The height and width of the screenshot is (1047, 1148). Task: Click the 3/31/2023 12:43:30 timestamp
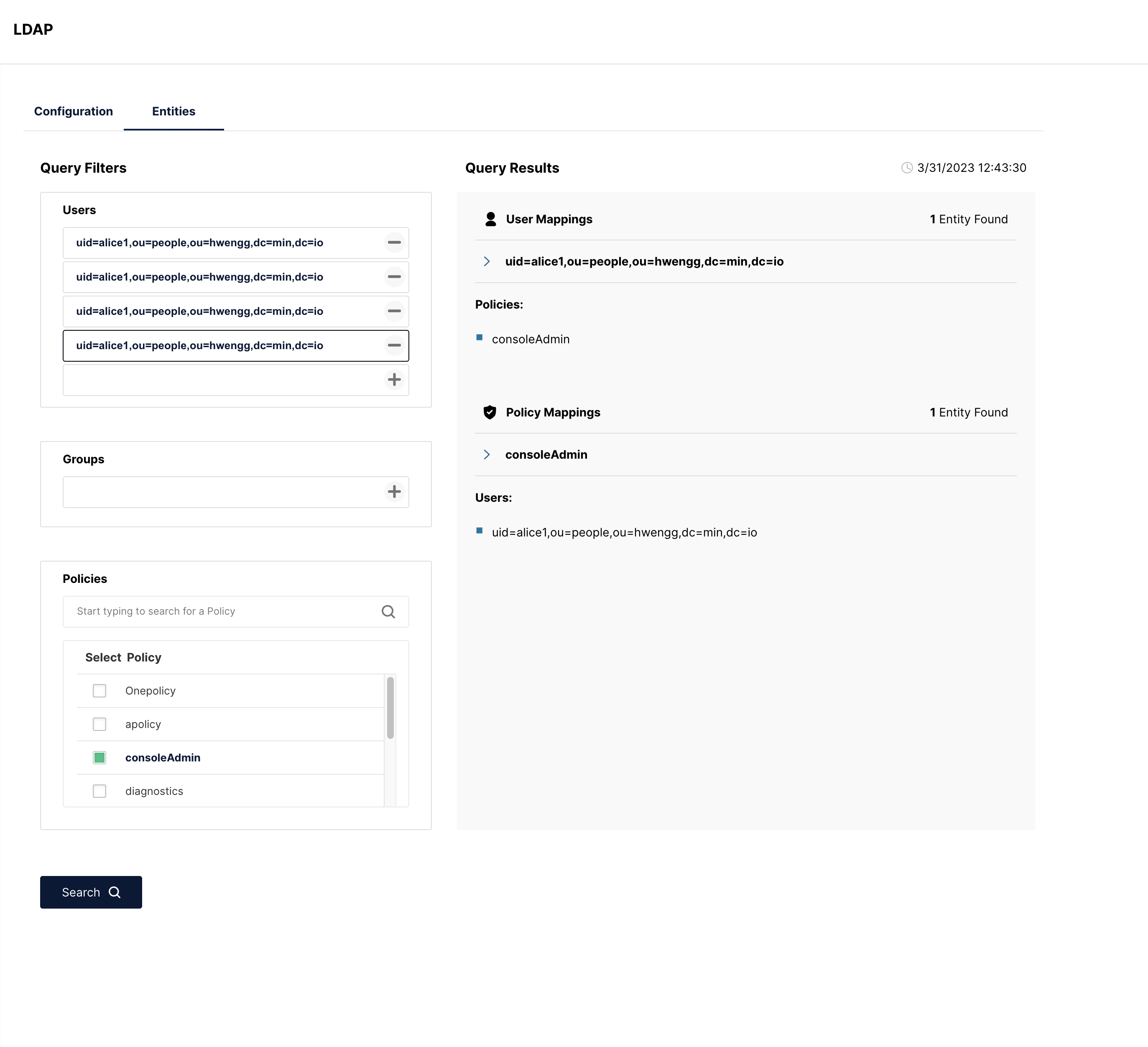[x=972, y=168]
